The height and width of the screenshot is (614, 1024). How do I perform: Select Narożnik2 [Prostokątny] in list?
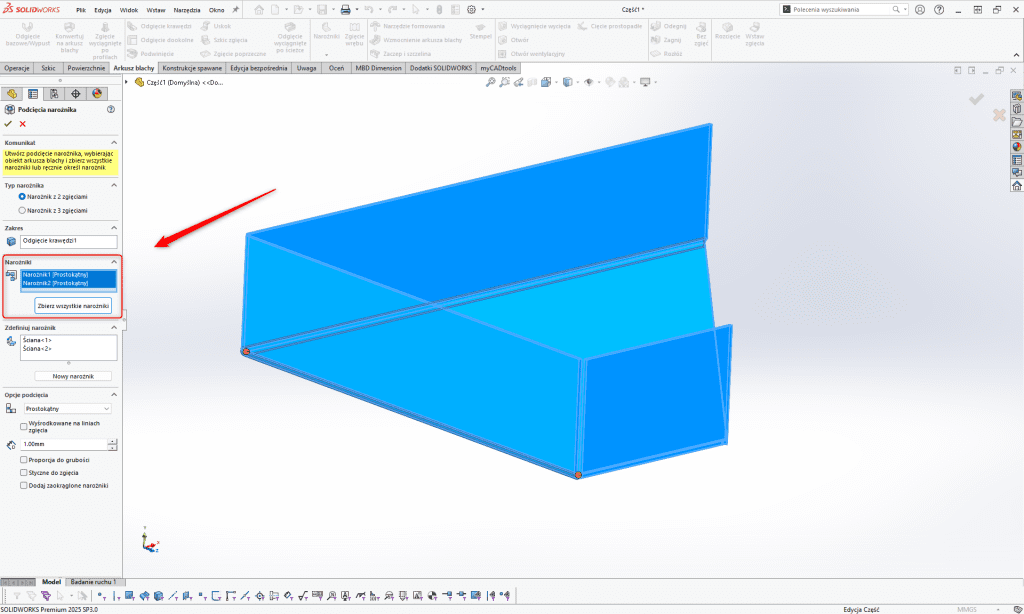pyautogui.click(x=69, y=283)
